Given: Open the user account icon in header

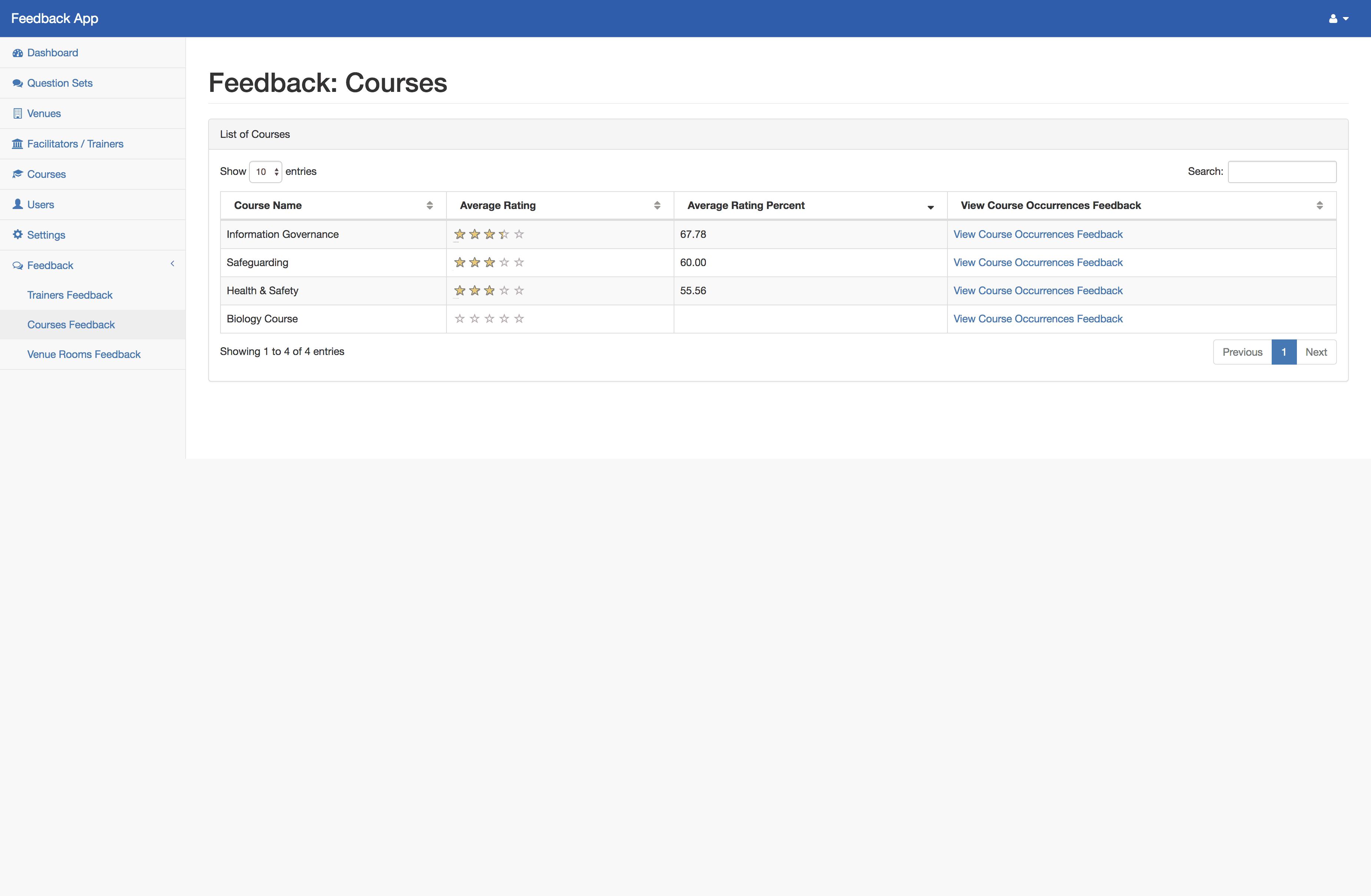Looking at the screenshot, I should (x=1333, y=19).
